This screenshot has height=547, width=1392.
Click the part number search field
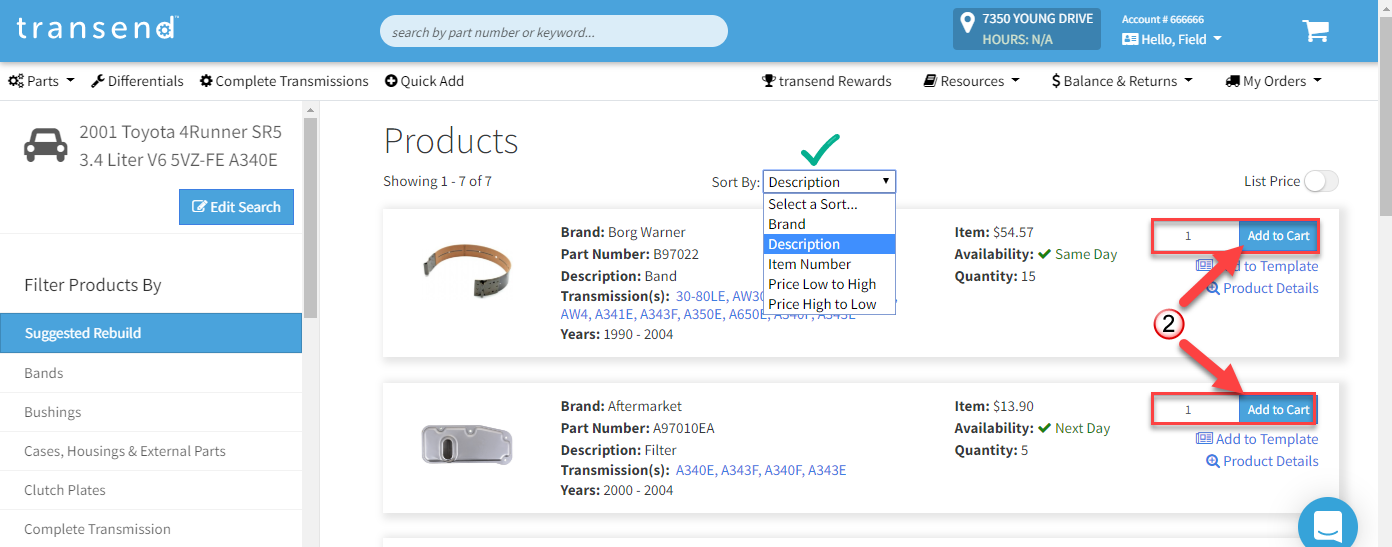[553, 32]
